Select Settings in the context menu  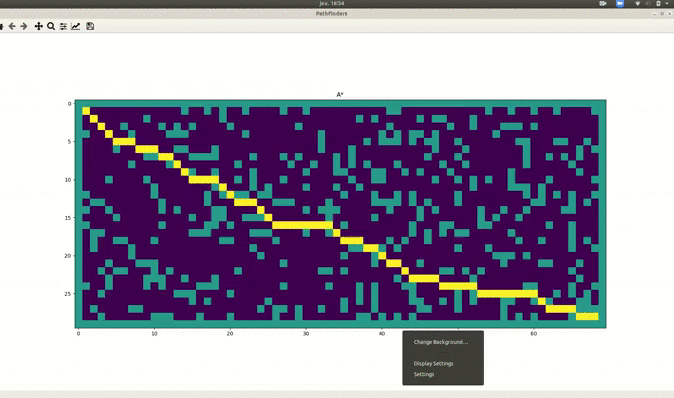424,374
